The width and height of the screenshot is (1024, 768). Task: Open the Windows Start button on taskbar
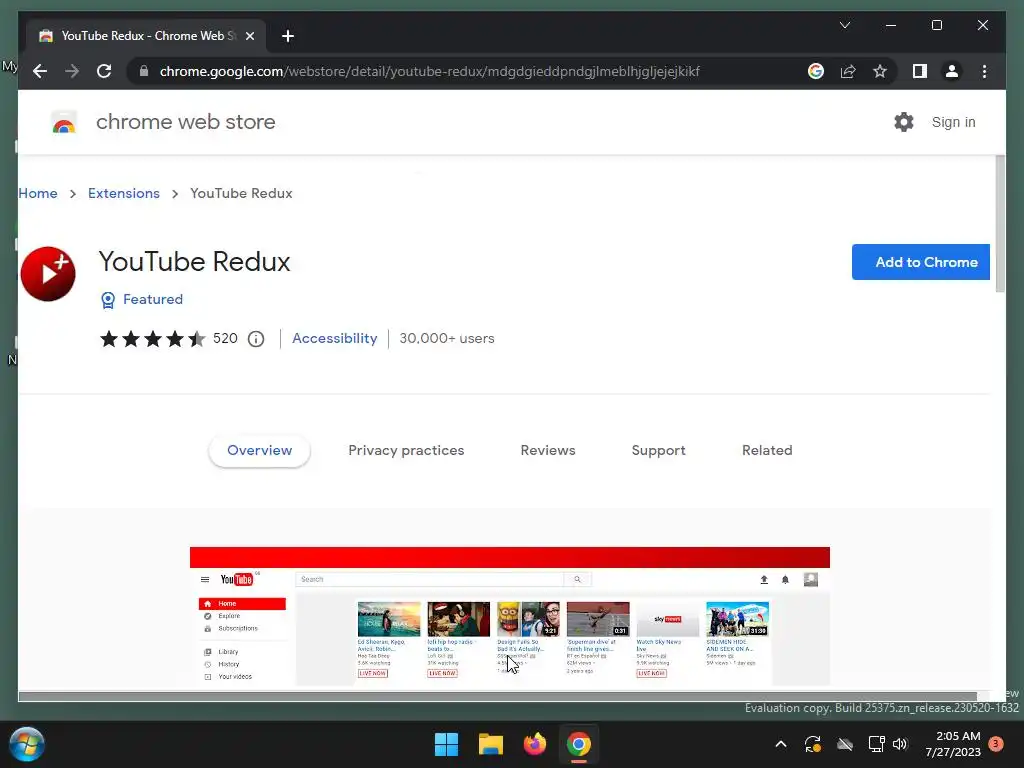pos(447,744)
